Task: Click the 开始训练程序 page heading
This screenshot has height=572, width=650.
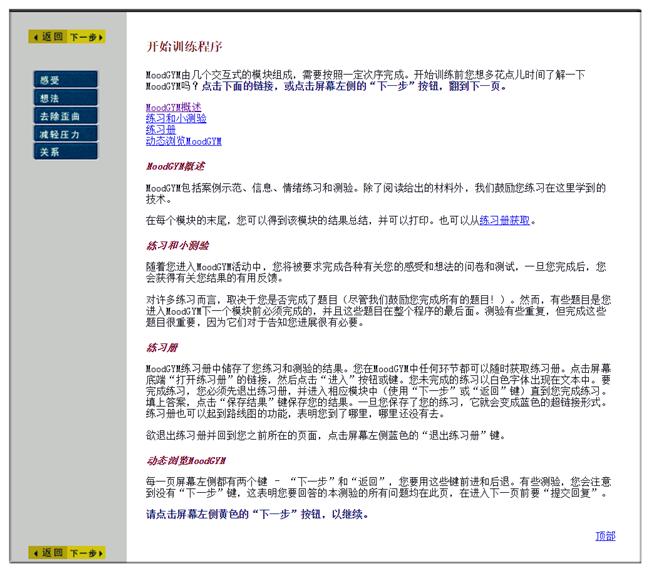Action: point(184,46)
